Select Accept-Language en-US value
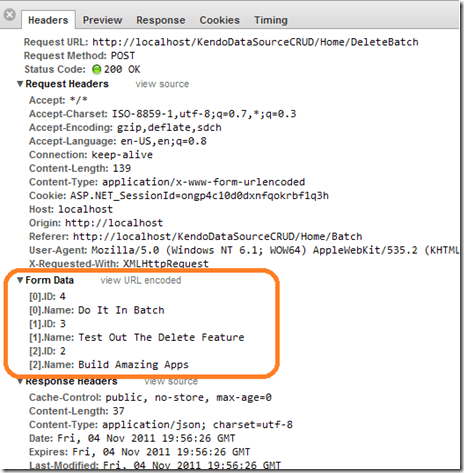This screenshot has width=464, height=473. click(x=163, y=141)
